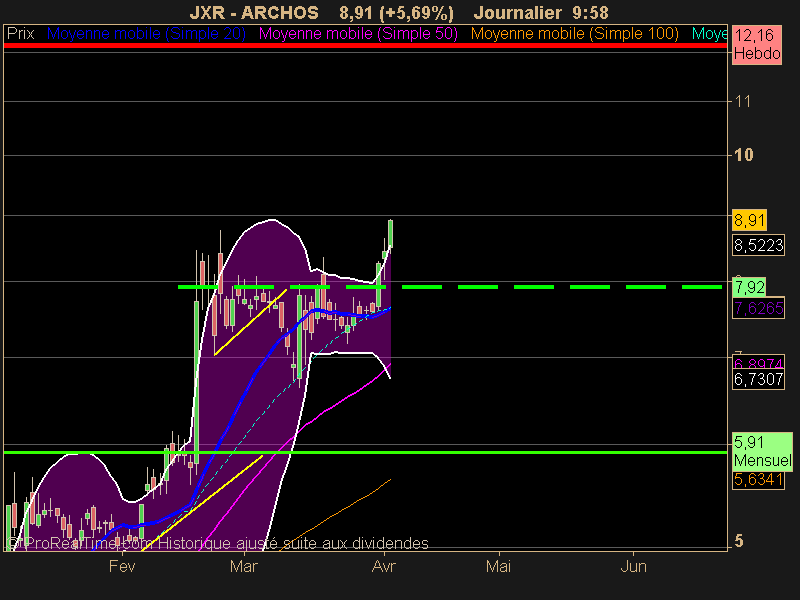Click the 8,5223 upper band value
Image resolution: width=800 pixels, height=600 pixels.
pyautogui.click(x=758, y=245)
